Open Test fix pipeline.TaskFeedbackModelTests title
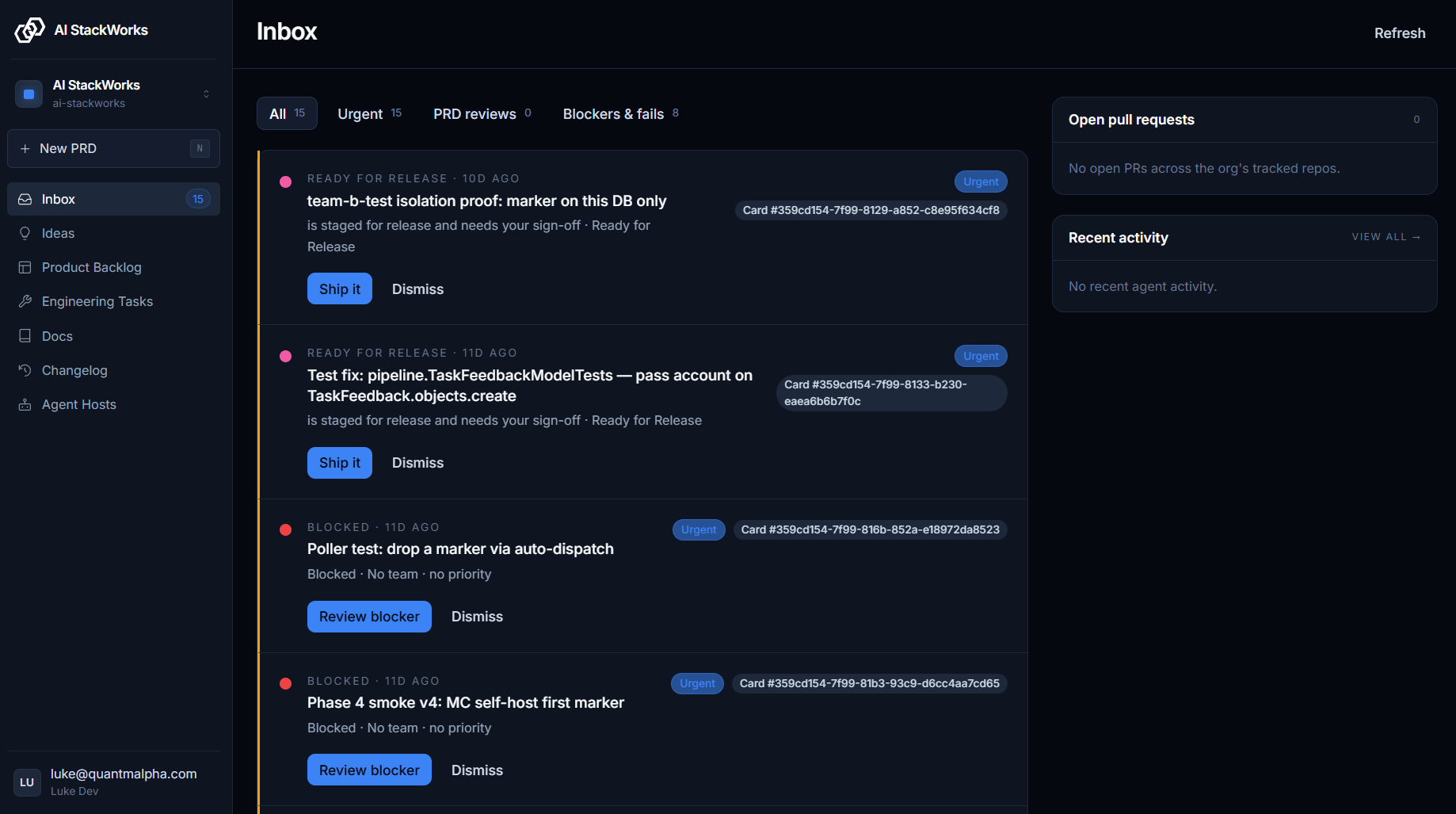The width and height of the screenshot is (1456, 814). tap(530, 385)
